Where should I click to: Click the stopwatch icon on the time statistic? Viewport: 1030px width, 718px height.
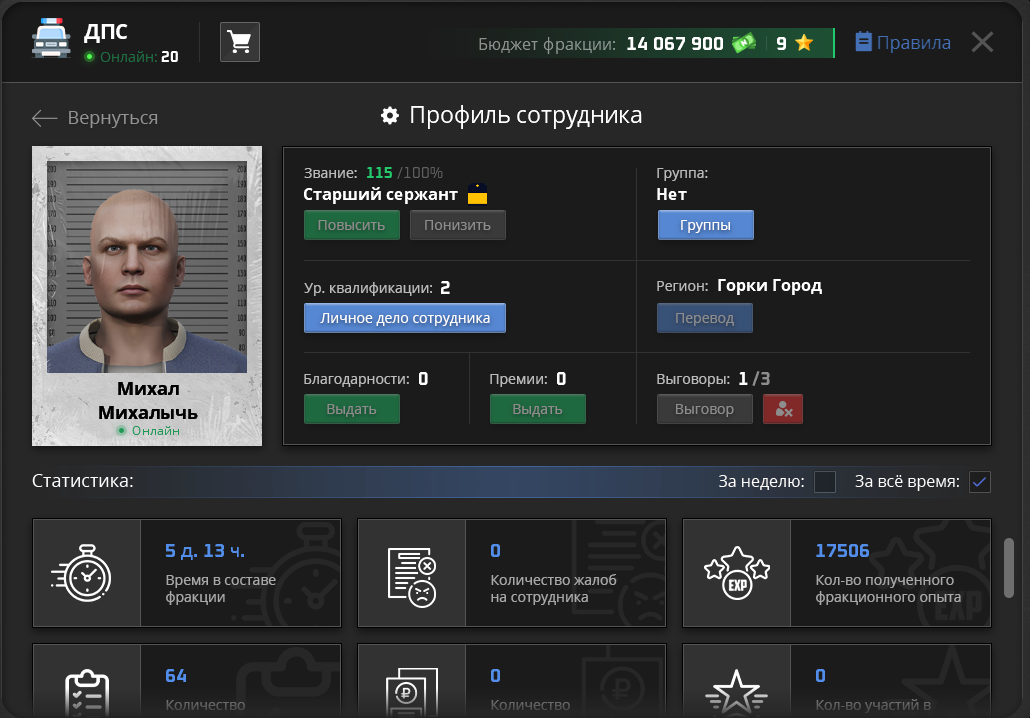click(86, 572)
